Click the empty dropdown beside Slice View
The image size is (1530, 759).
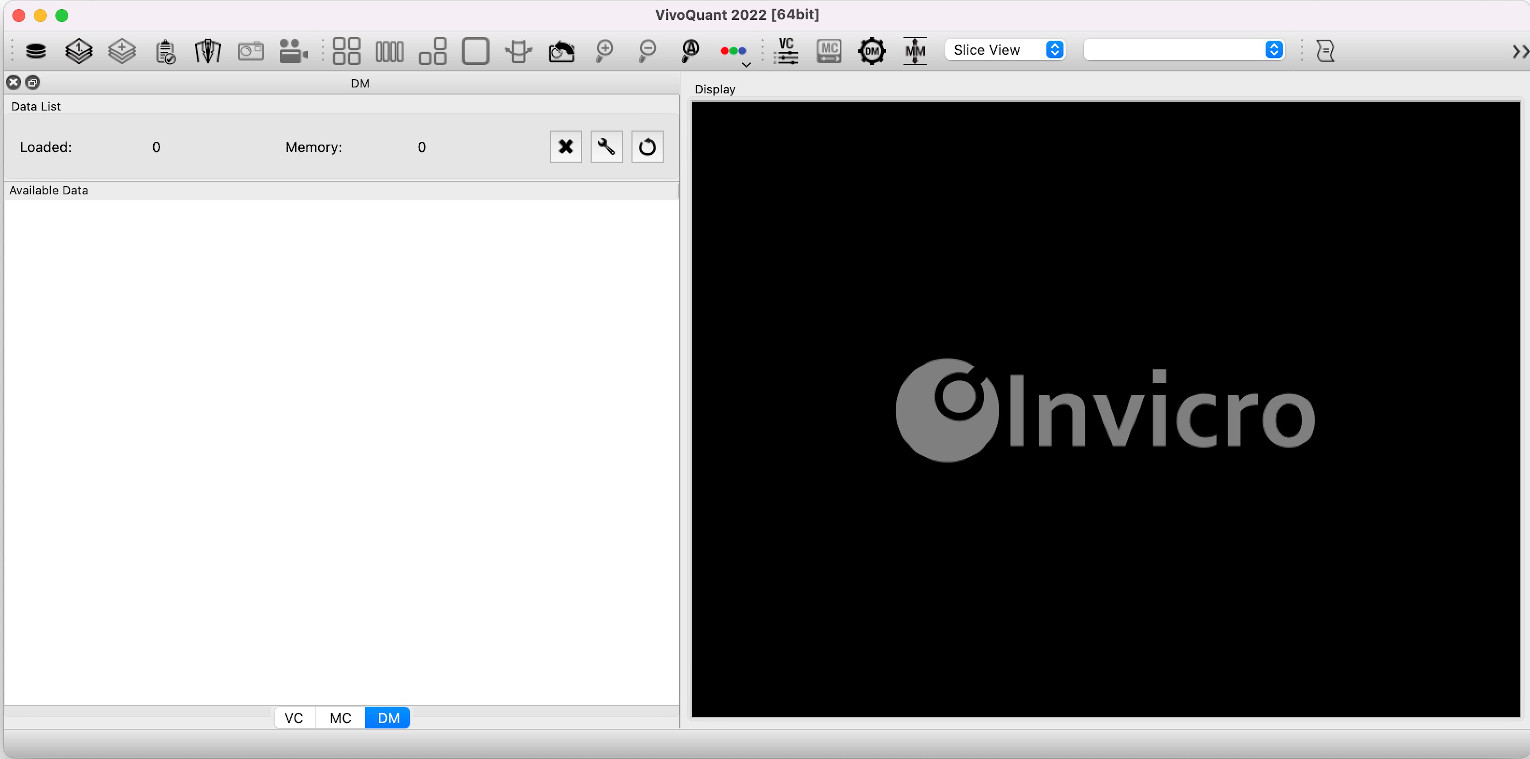pos(1185,49)
